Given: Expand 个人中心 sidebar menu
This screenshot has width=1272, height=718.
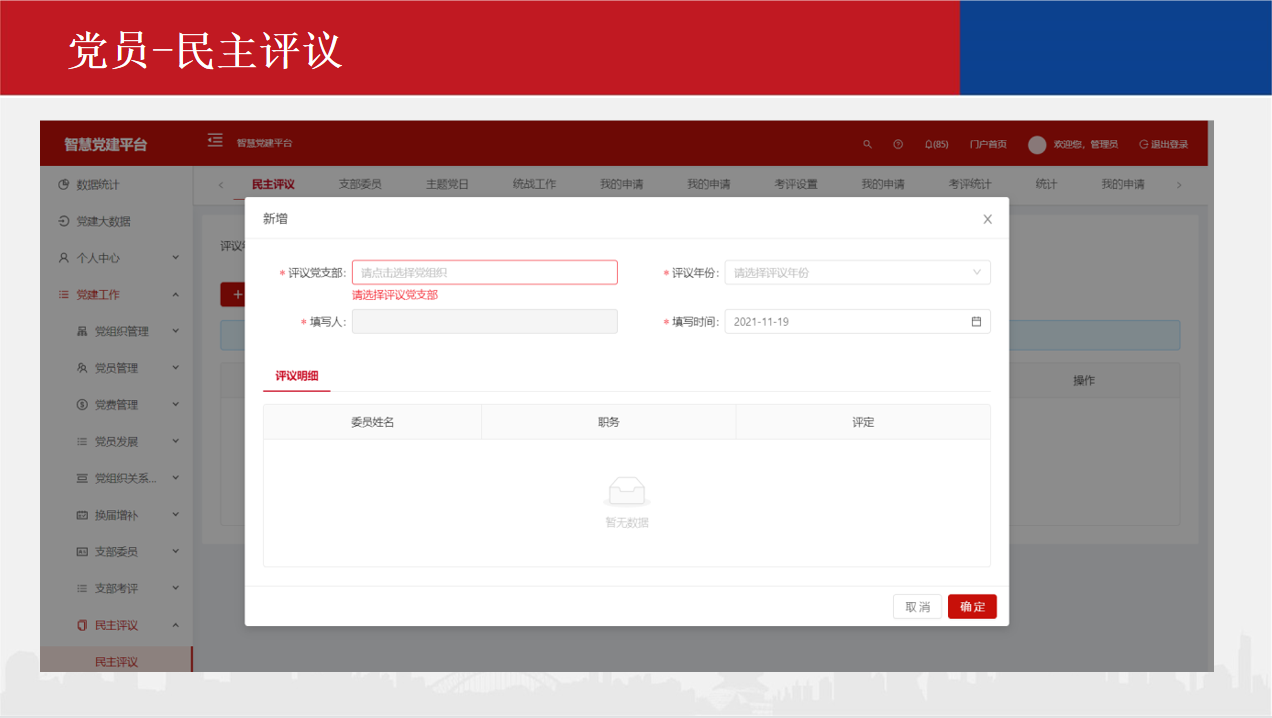Looking at the screenshot, I should point(98,258).
